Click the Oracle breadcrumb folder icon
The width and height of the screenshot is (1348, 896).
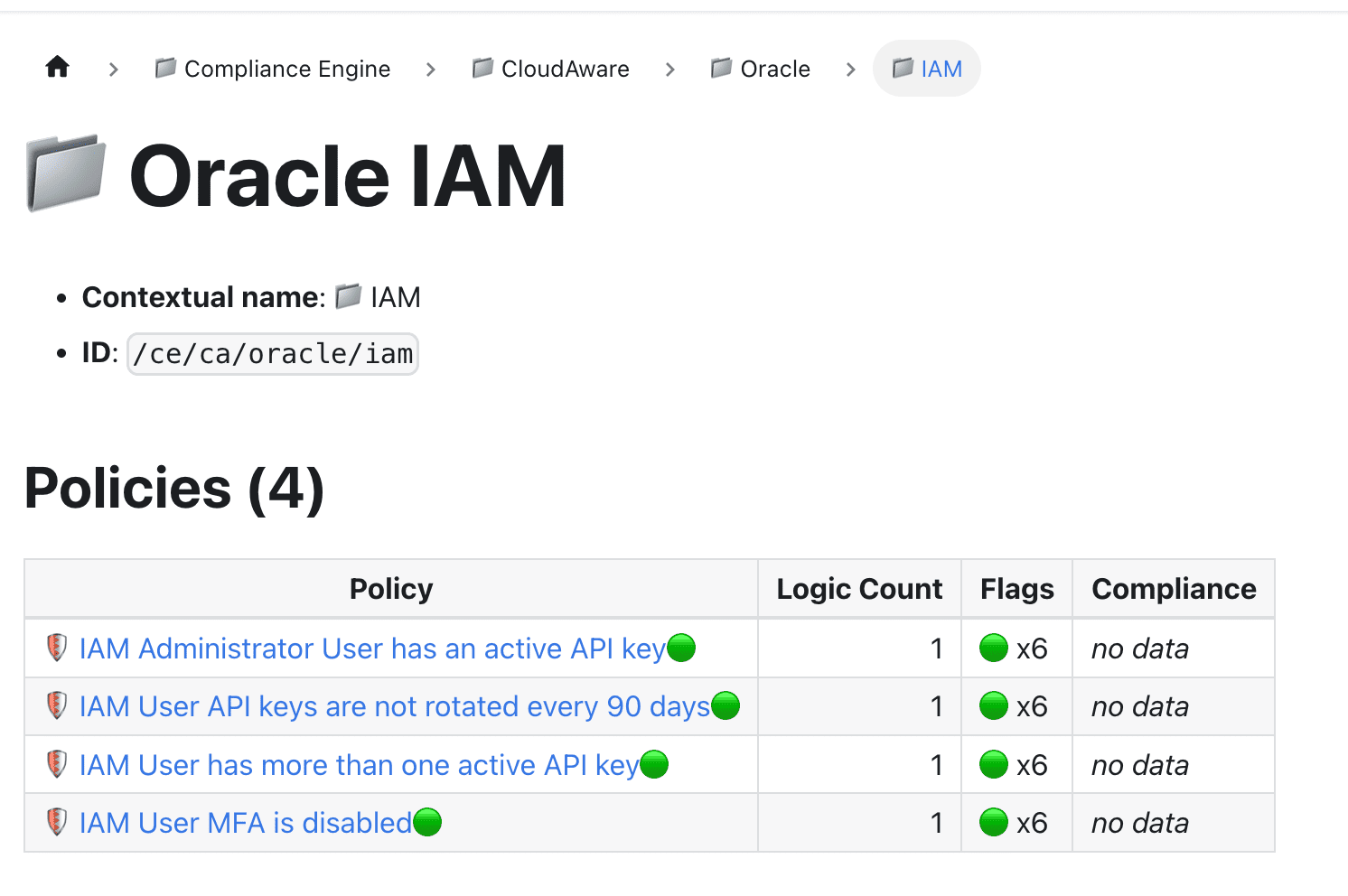click(721, 68)
